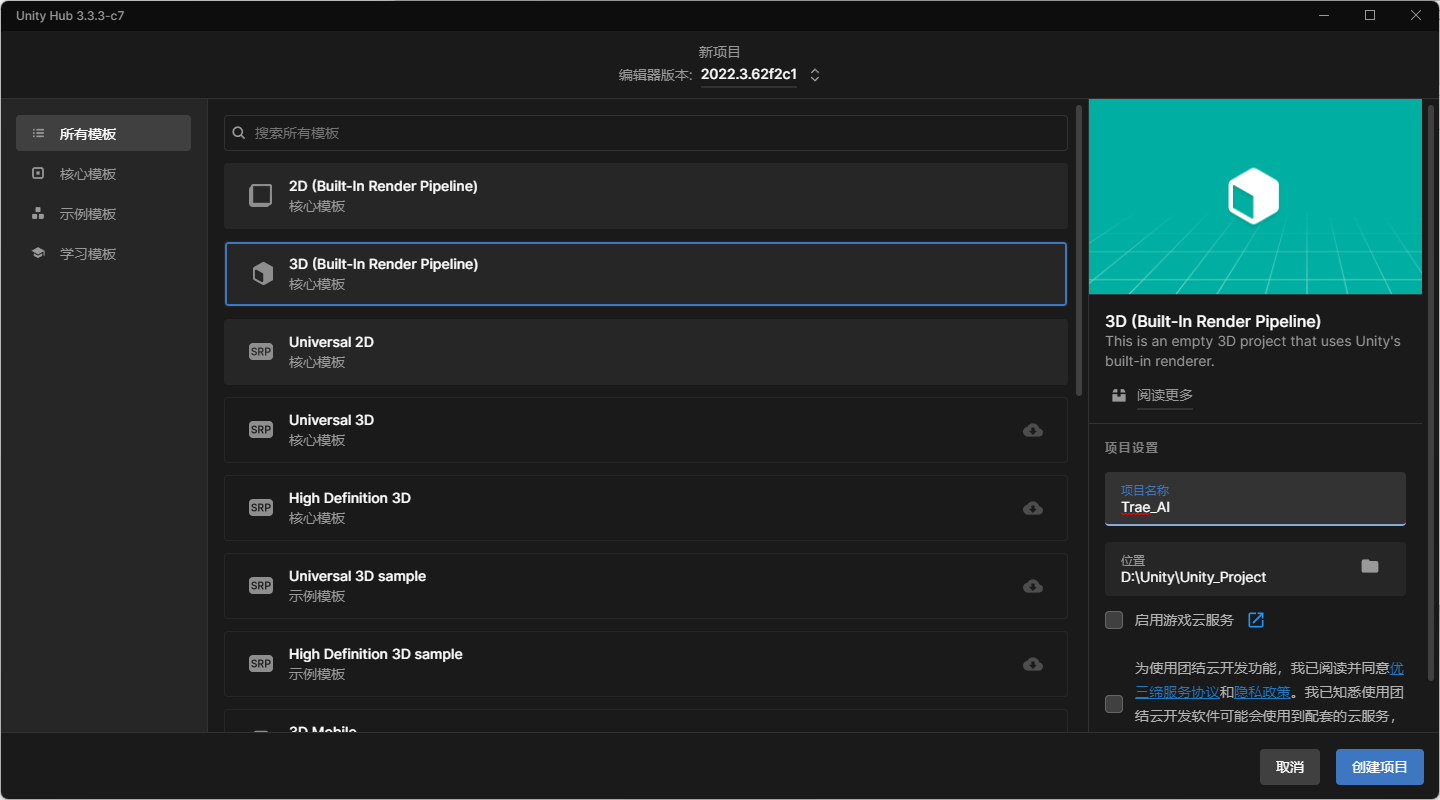Open game cloud services external link icon
Viewport: 1440px width, 800px height.
tap(1256, 620)
